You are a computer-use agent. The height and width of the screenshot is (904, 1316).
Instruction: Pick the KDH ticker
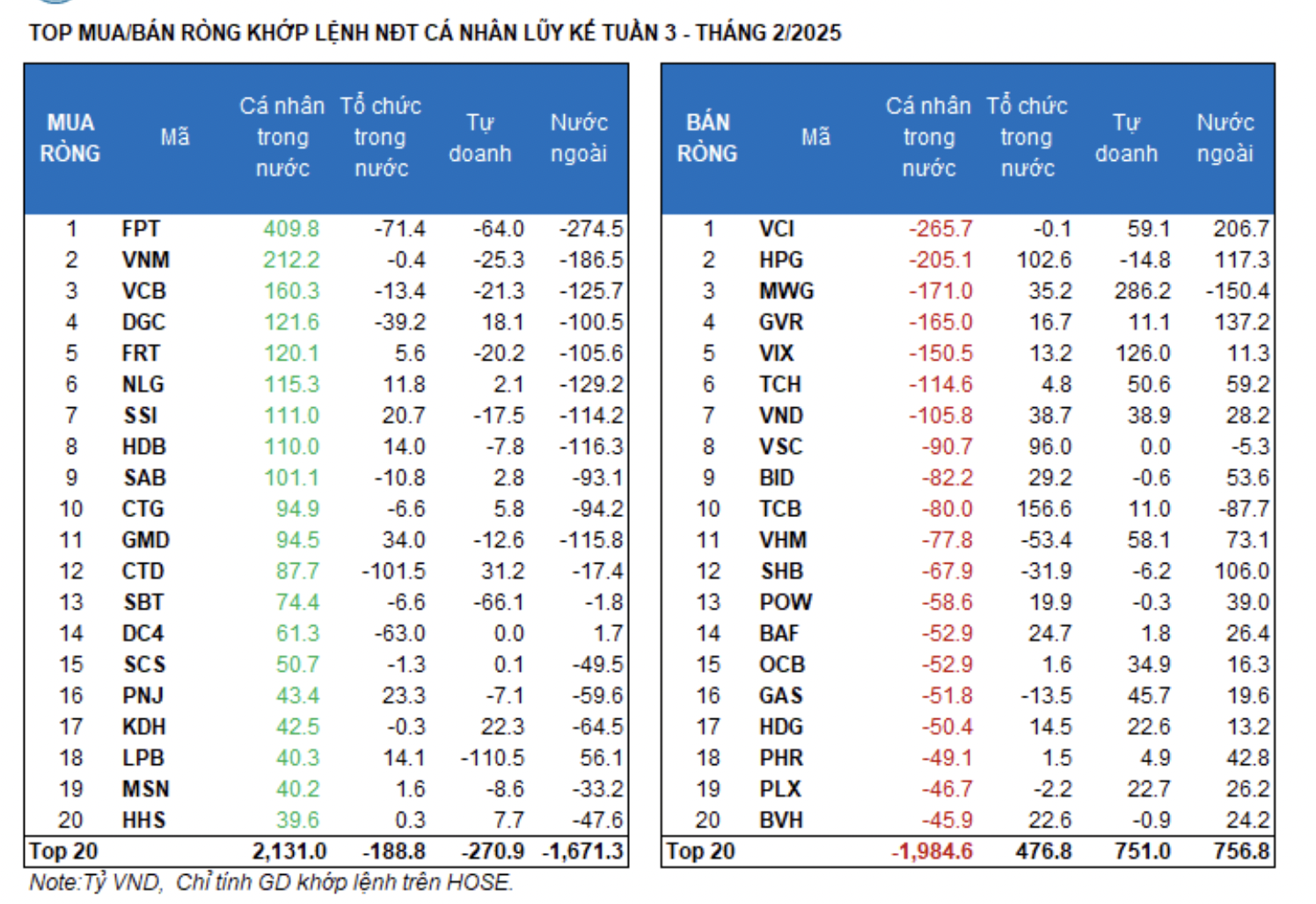(x=144, y=727)
